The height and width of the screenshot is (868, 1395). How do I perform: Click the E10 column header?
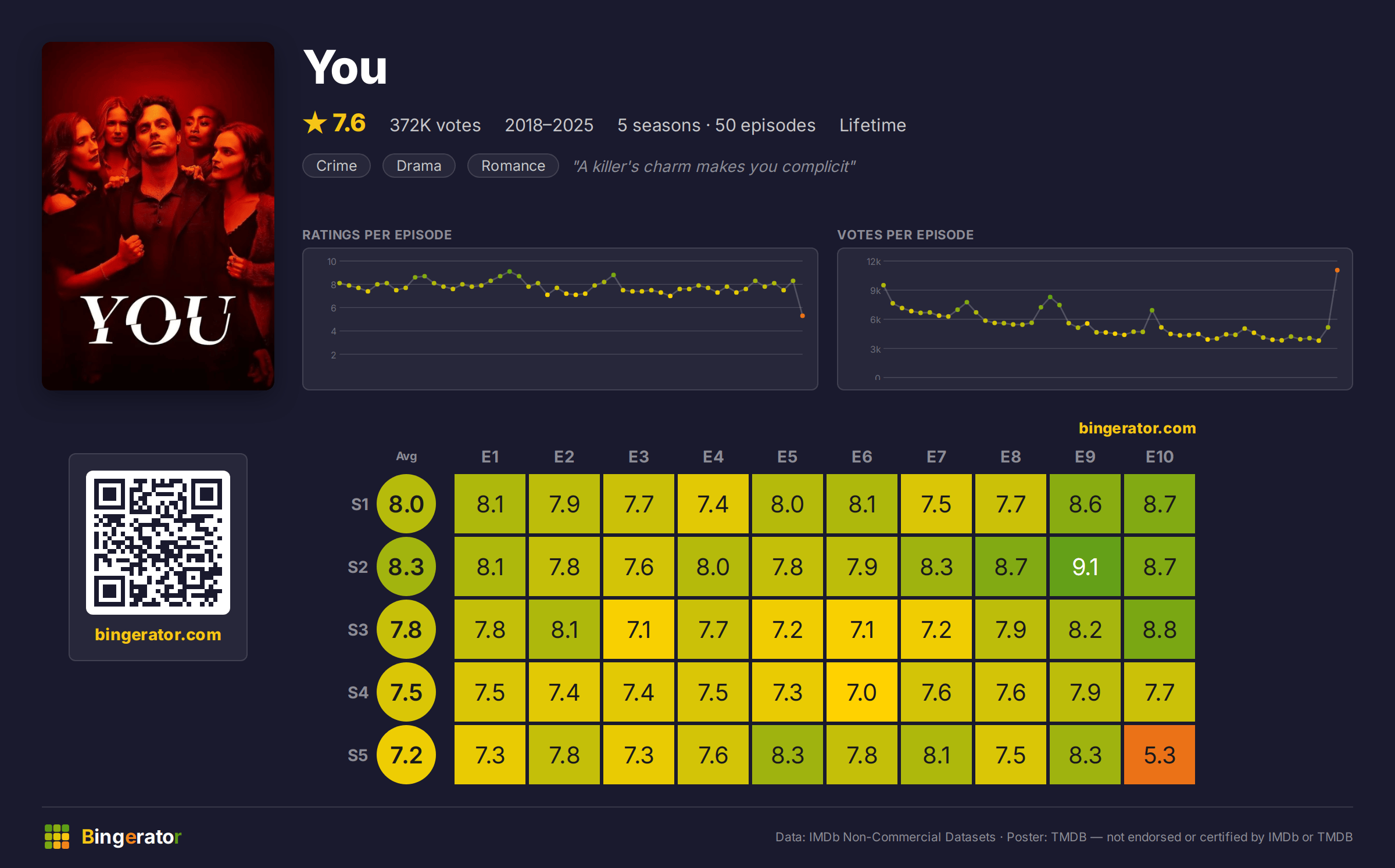1160,457
